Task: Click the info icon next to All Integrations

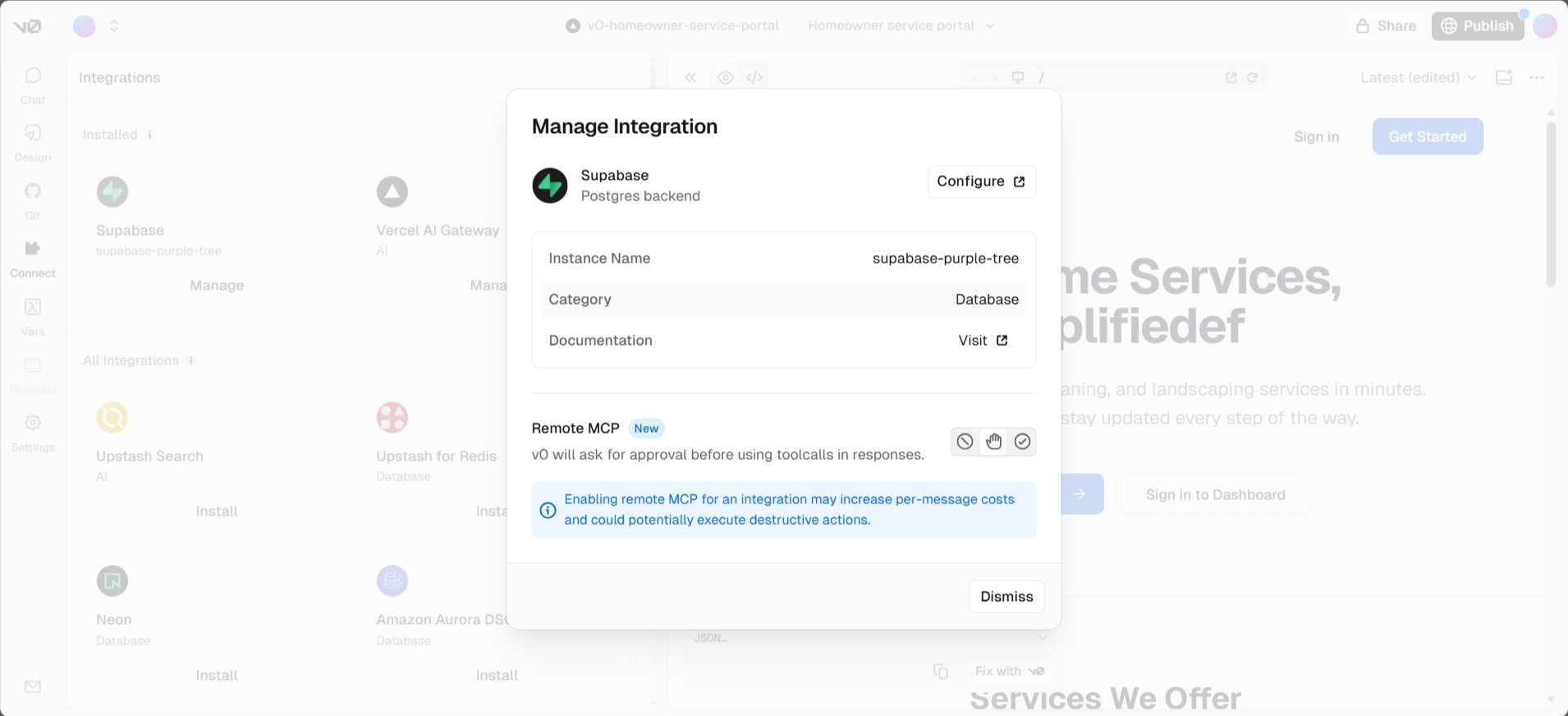Action: click(191, 360)
